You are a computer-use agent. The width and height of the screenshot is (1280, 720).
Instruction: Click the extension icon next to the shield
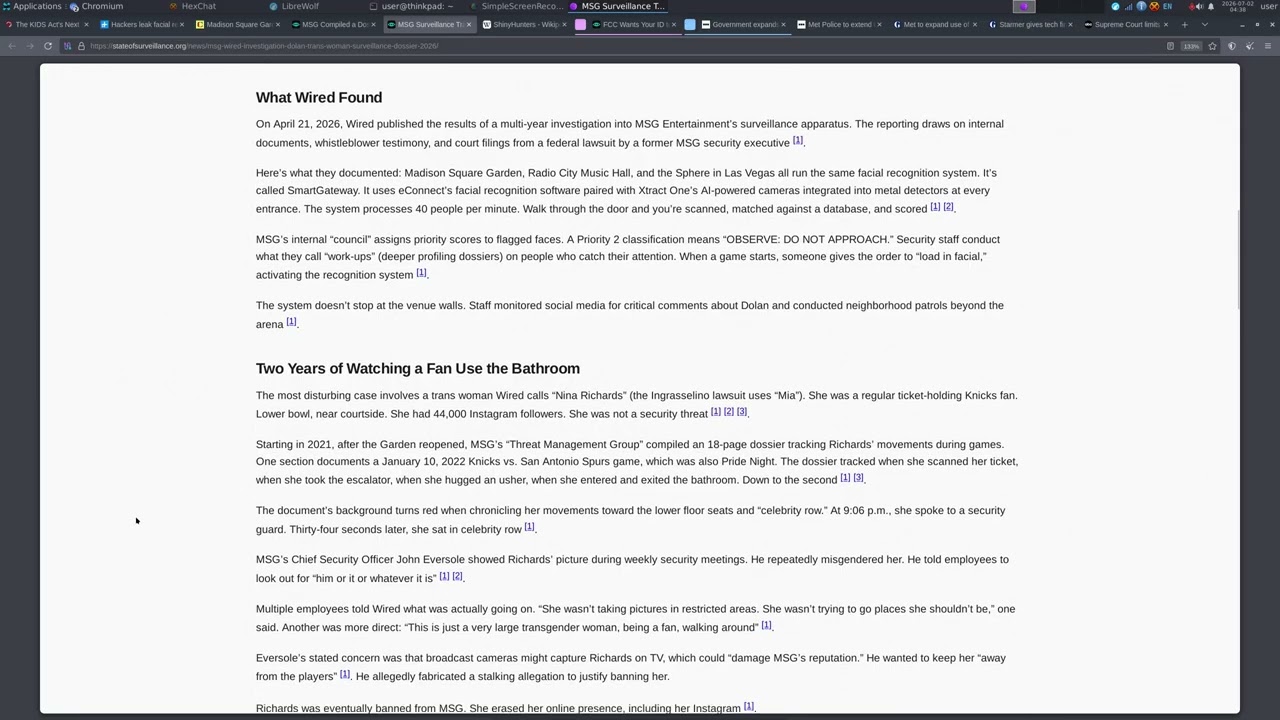pos(1249,46)
